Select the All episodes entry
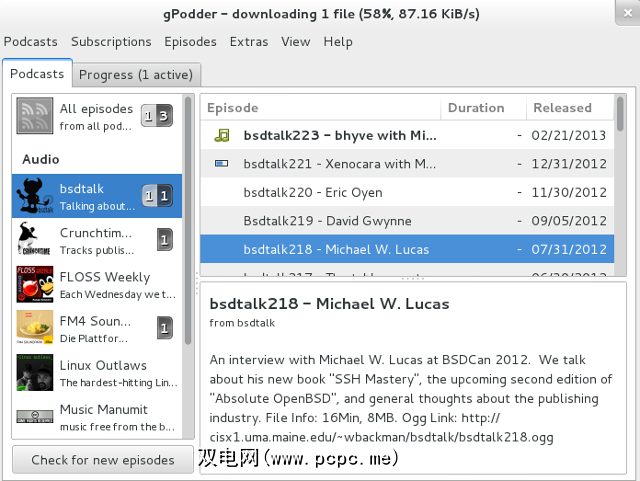The image size is (640, 481). (x=97, y=116)
